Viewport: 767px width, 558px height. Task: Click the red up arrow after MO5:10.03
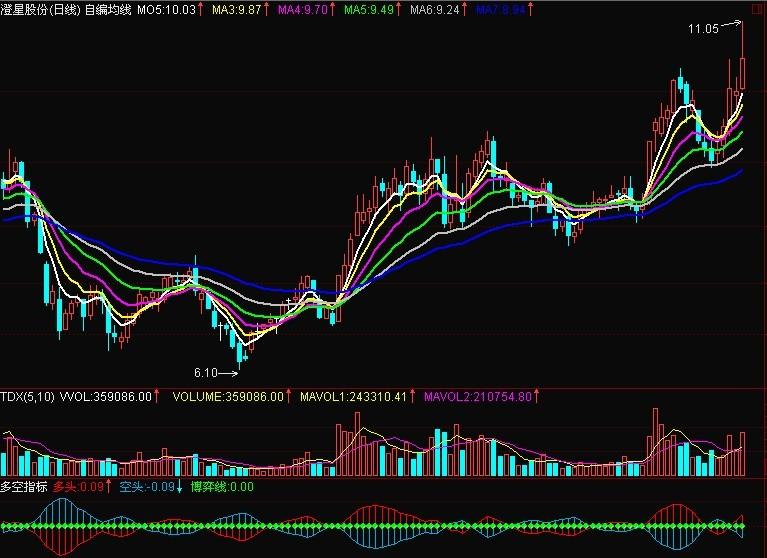click(x=201, y=9)
